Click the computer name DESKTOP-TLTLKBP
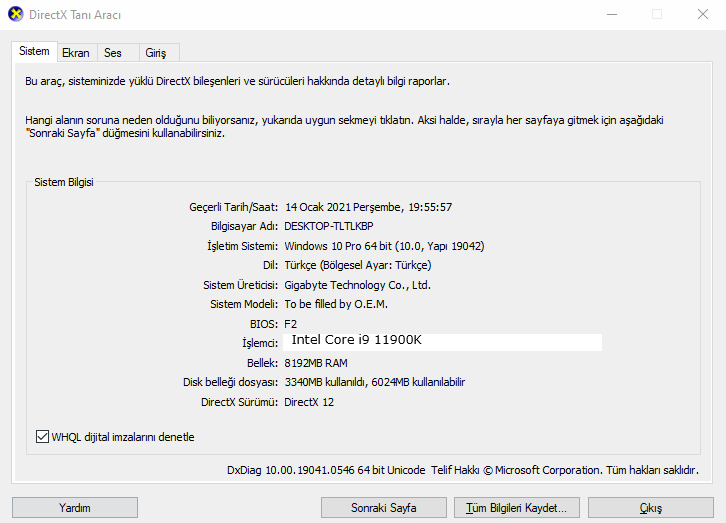 (x=329, y=226)
